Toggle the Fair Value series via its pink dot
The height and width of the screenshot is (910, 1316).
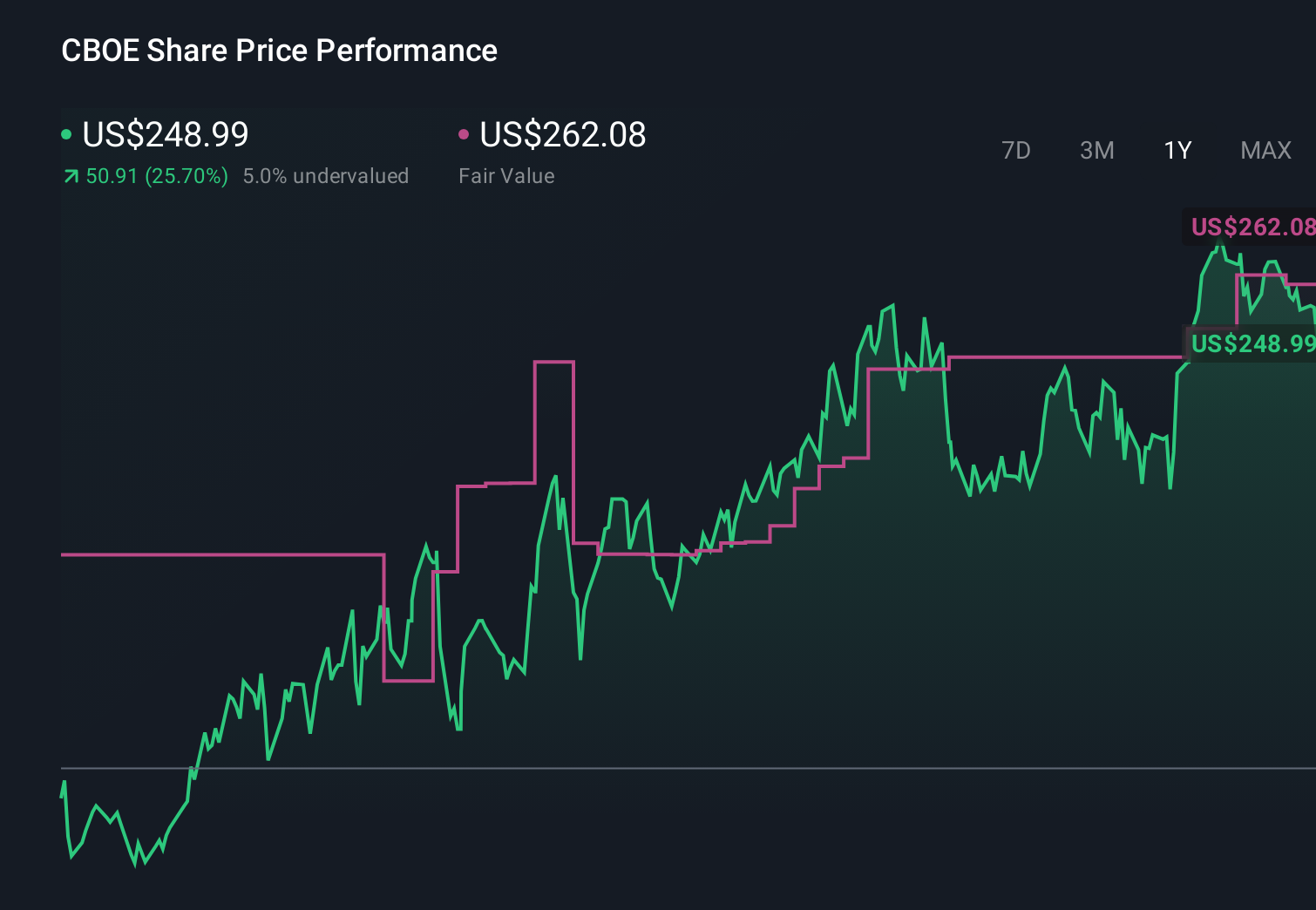(465, 133)
